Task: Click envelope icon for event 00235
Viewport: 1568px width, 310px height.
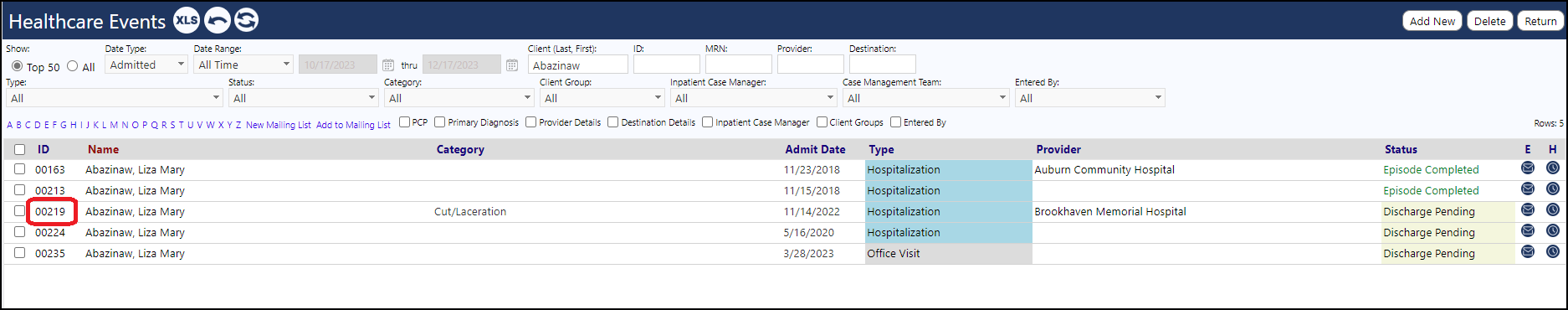Action: coord(1528,252)
